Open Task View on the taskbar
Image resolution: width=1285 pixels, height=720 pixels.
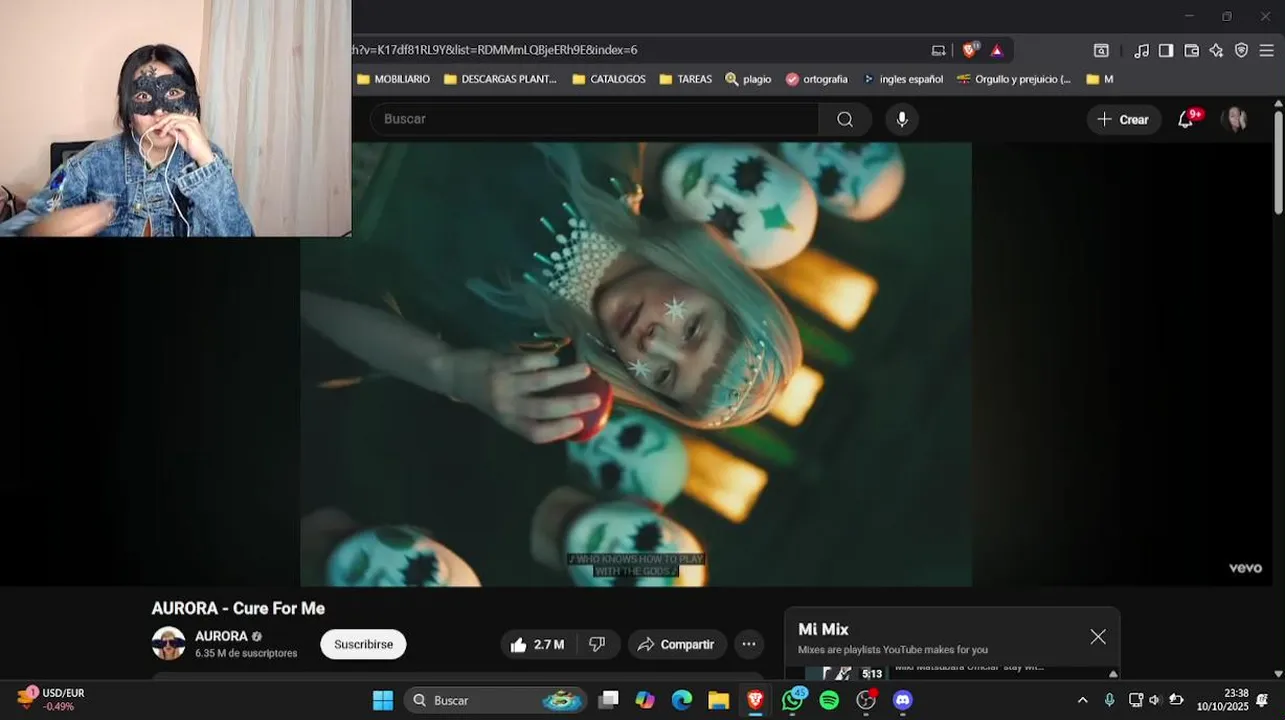click(608, 700)
